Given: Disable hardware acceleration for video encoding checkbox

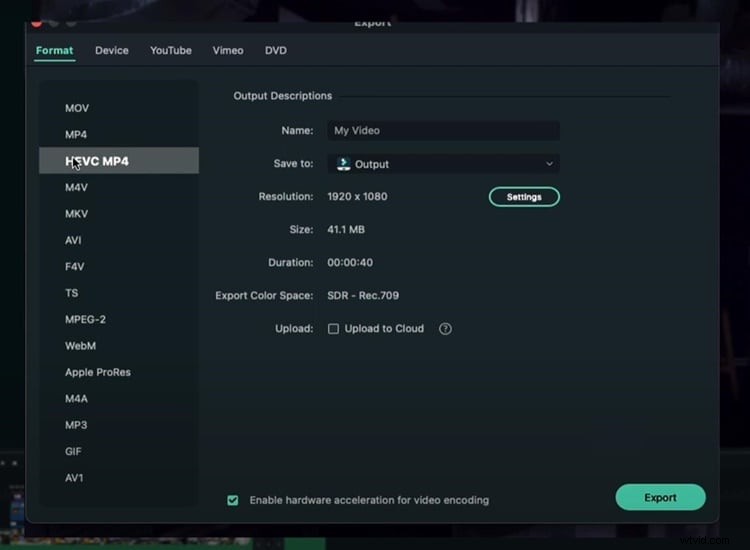Looking at the screenshot, I should (x=233, y=500).
